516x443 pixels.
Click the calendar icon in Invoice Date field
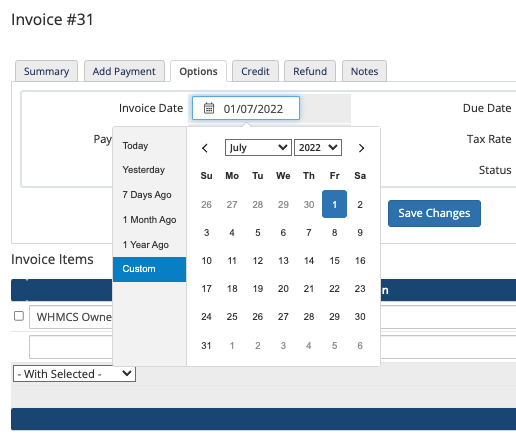[x=209, y=108]
